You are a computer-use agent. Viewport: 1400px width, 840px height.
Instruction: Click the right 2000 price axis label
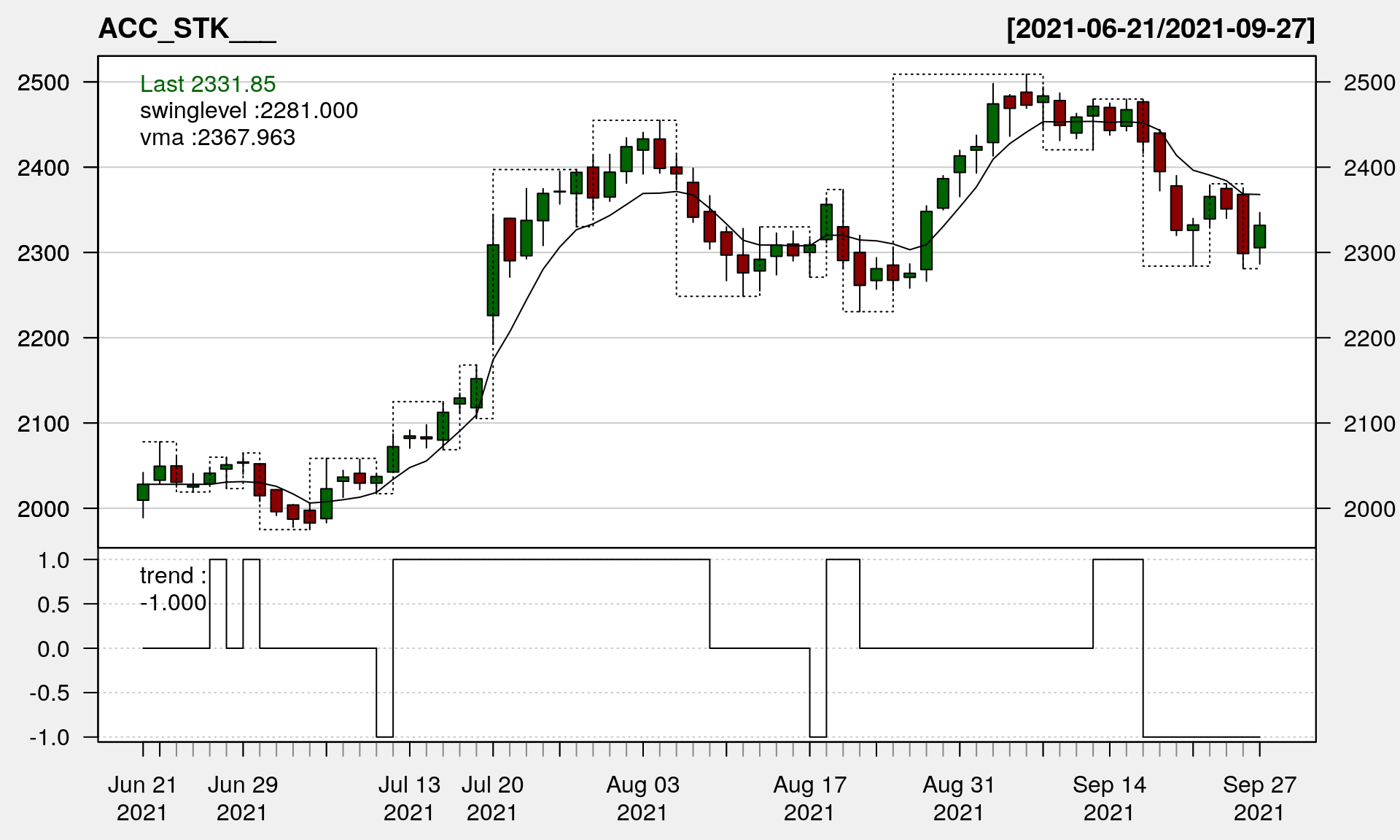click(x=1369, y=509)
